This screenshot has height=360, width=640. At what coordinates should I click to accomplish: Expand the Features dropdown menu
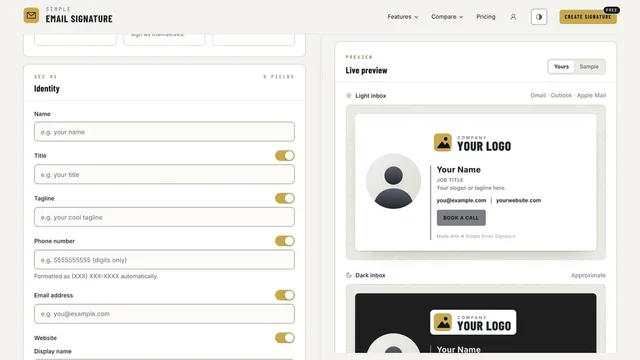(402, 17)
